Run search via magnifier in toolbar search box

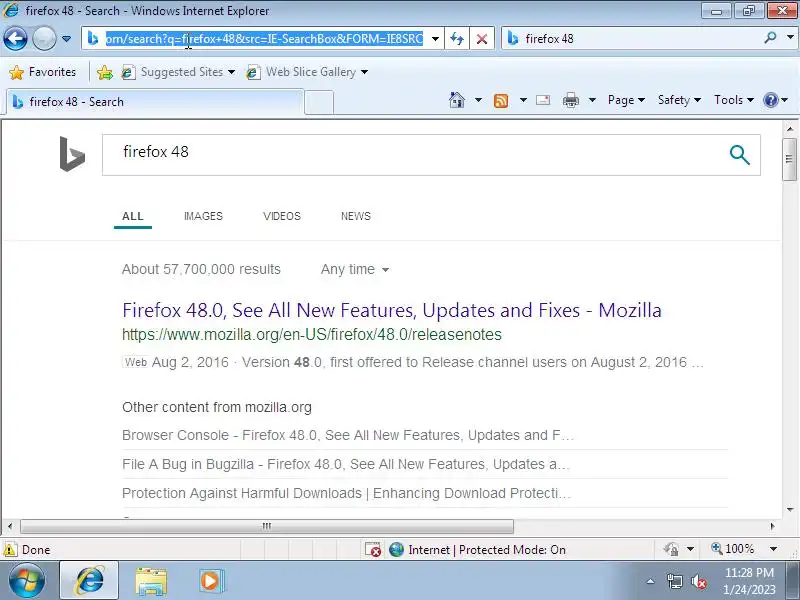pos(770,38)
